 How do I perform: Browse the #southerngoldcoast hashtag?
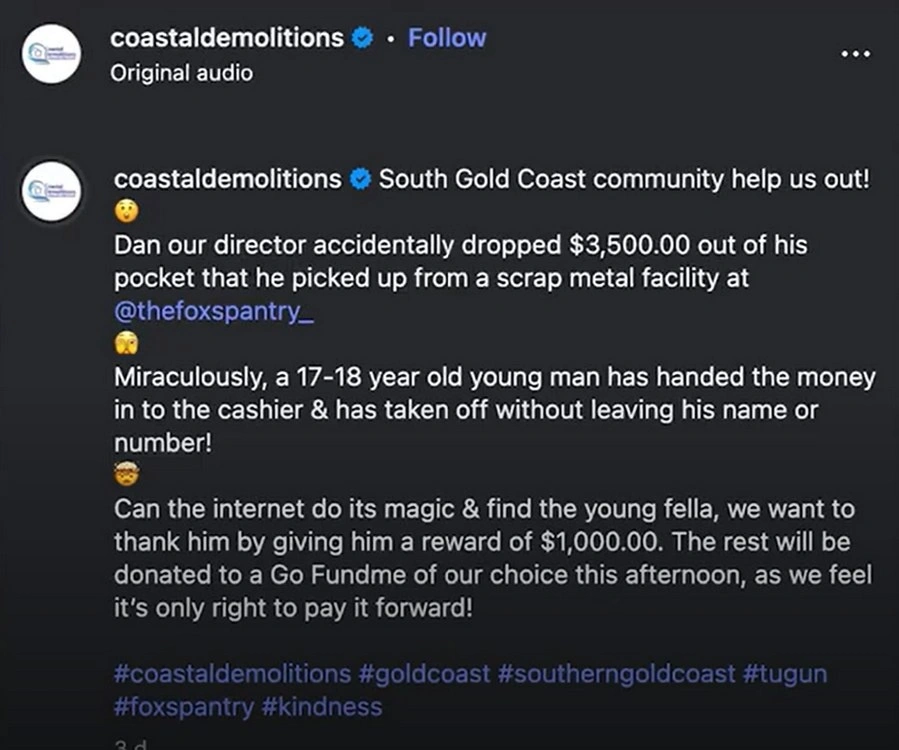click(x=615, y=673)
